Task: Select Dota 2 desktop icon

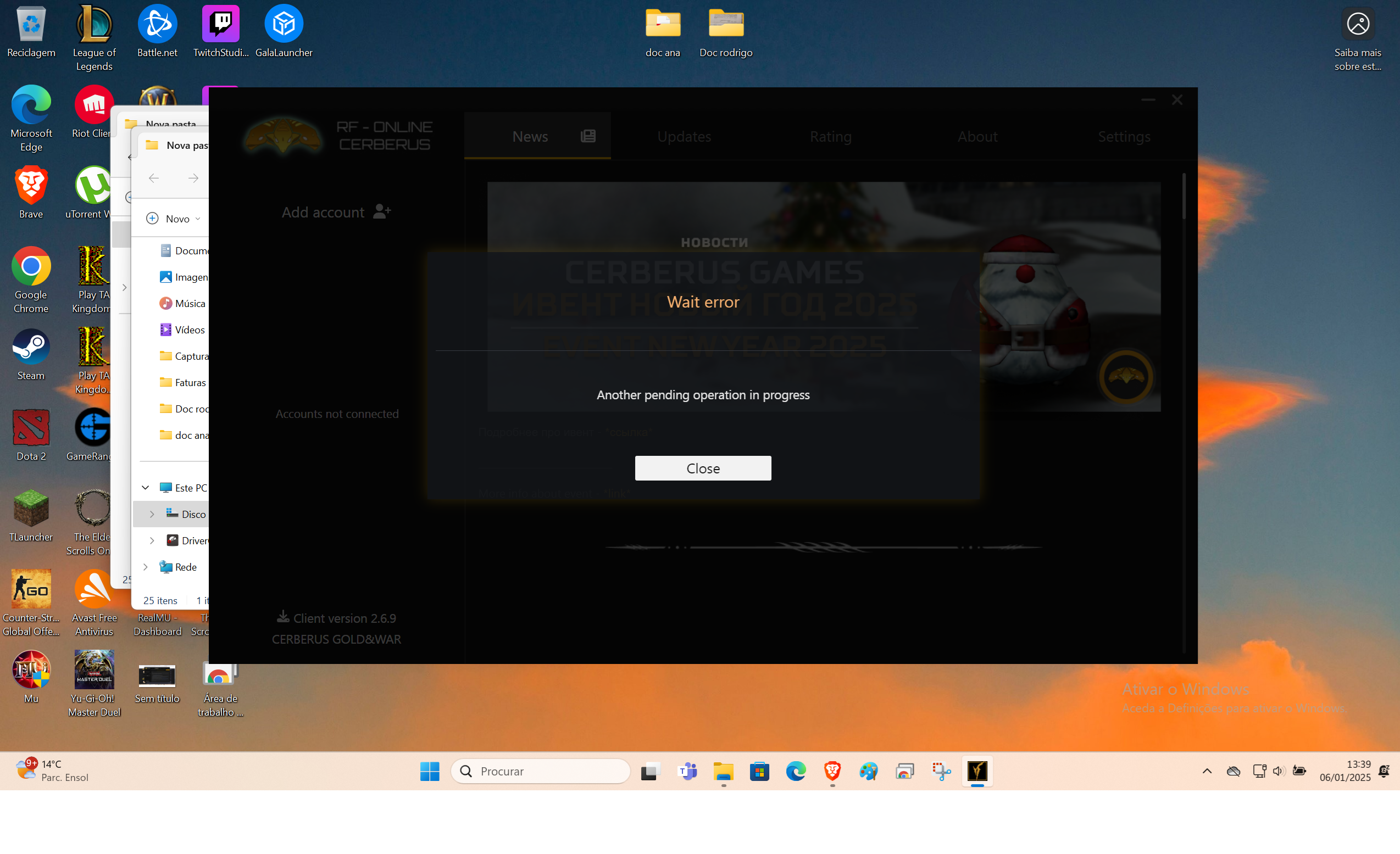Action: (31, 436)
